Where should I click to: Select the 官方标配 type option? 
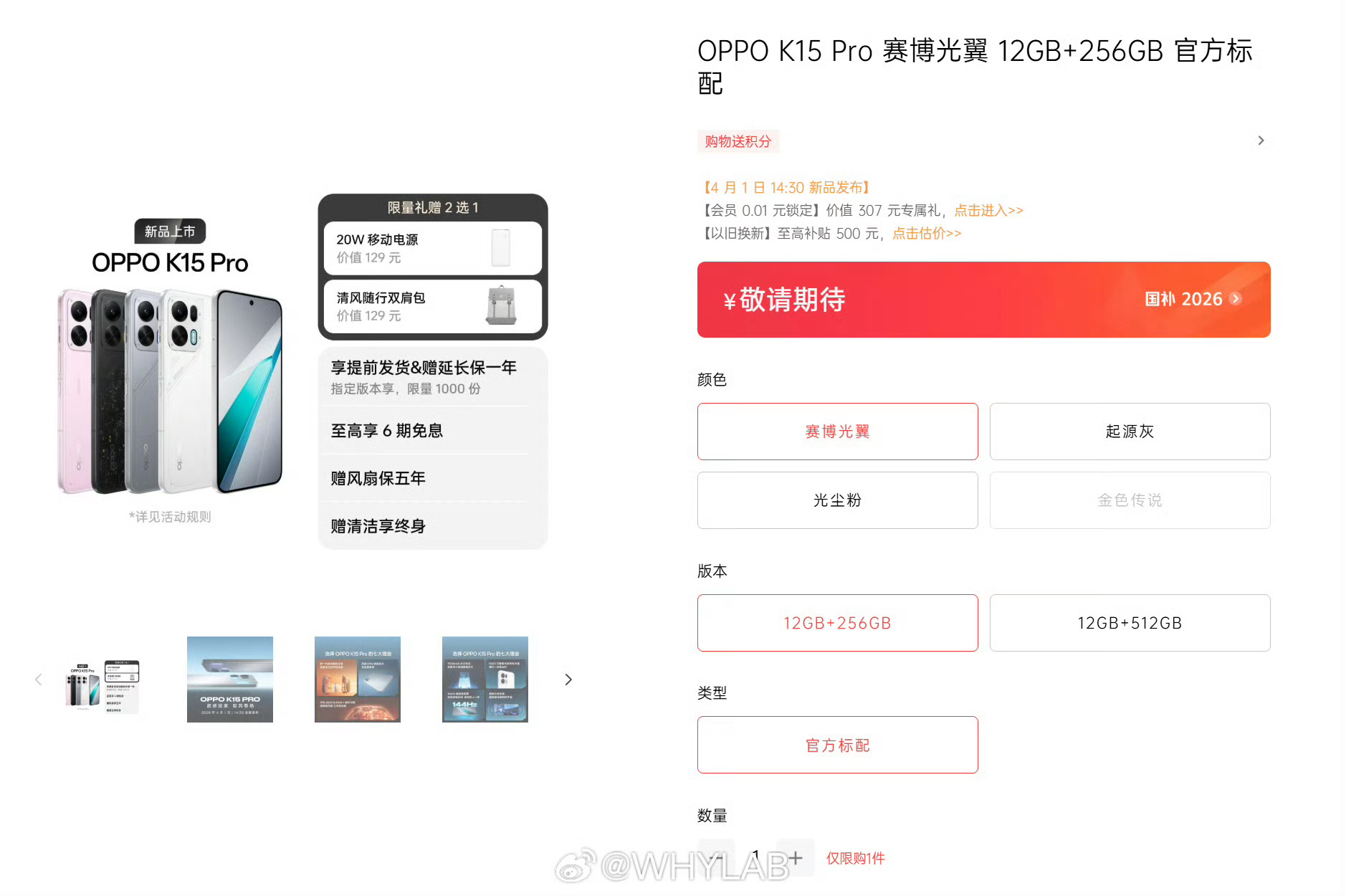(837, 745)
